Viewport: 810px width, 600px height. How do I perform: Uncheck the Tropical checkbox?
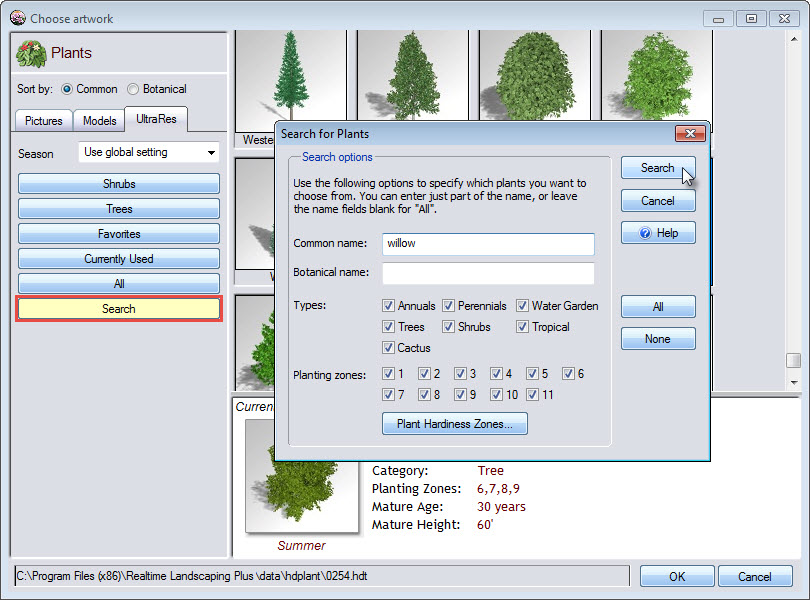[522, 327]
